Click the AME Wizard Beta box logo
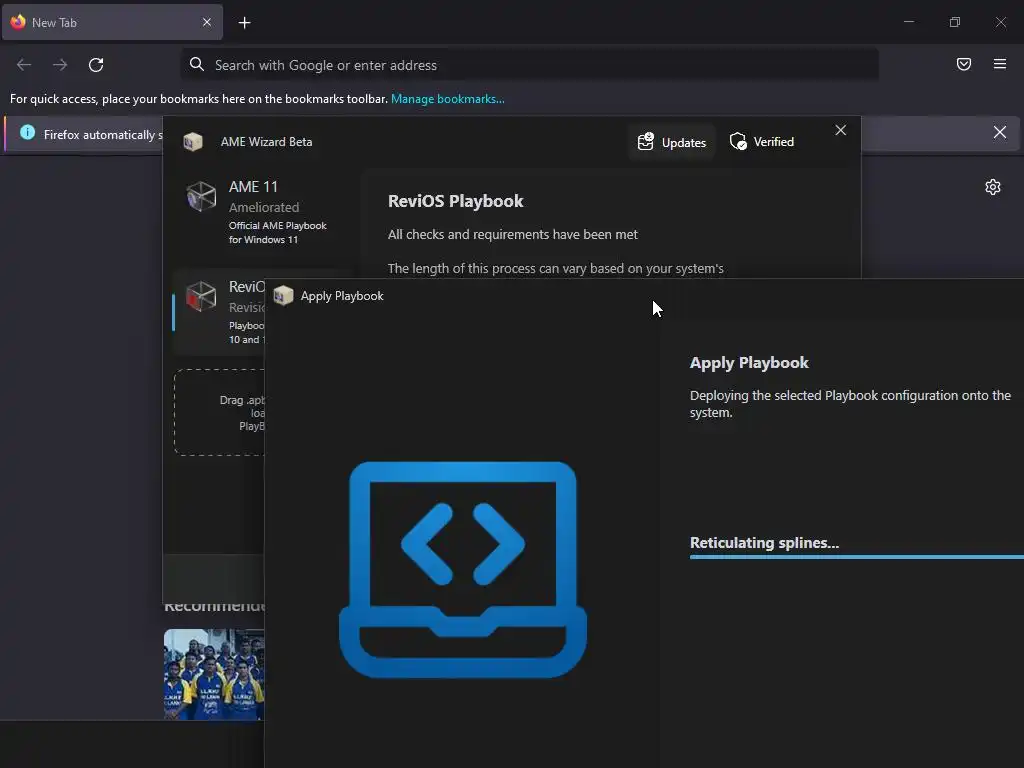 (x=193, y=142)
